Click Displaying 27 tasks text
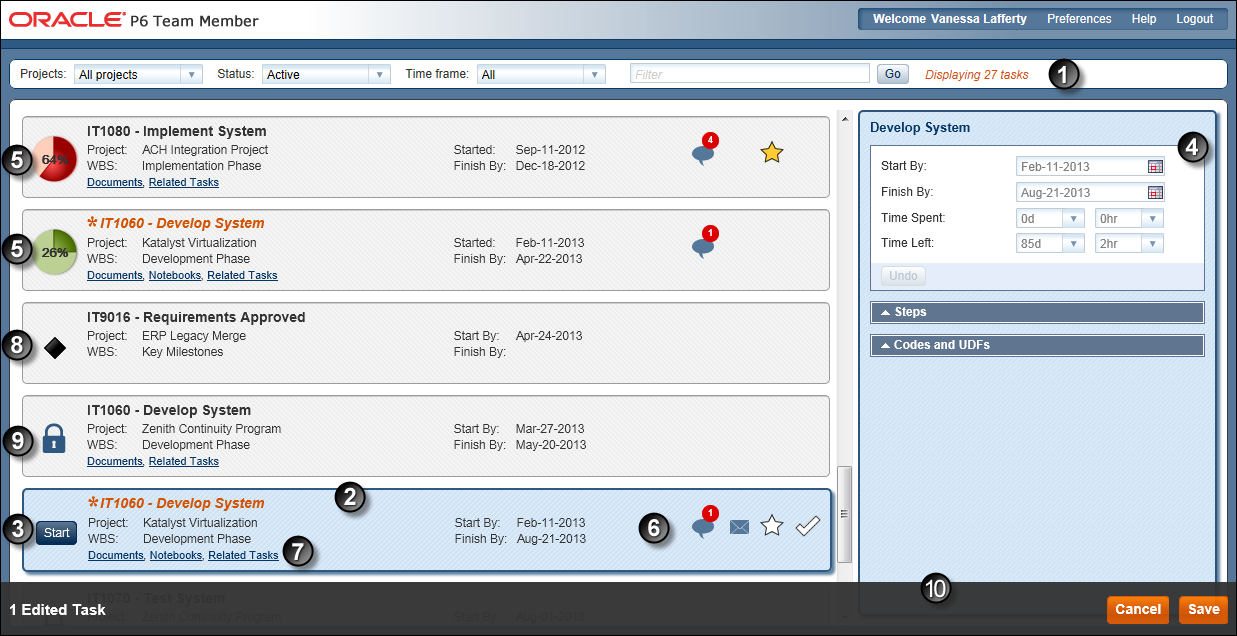Screen dimensions: 1237x636 [976, 74]
